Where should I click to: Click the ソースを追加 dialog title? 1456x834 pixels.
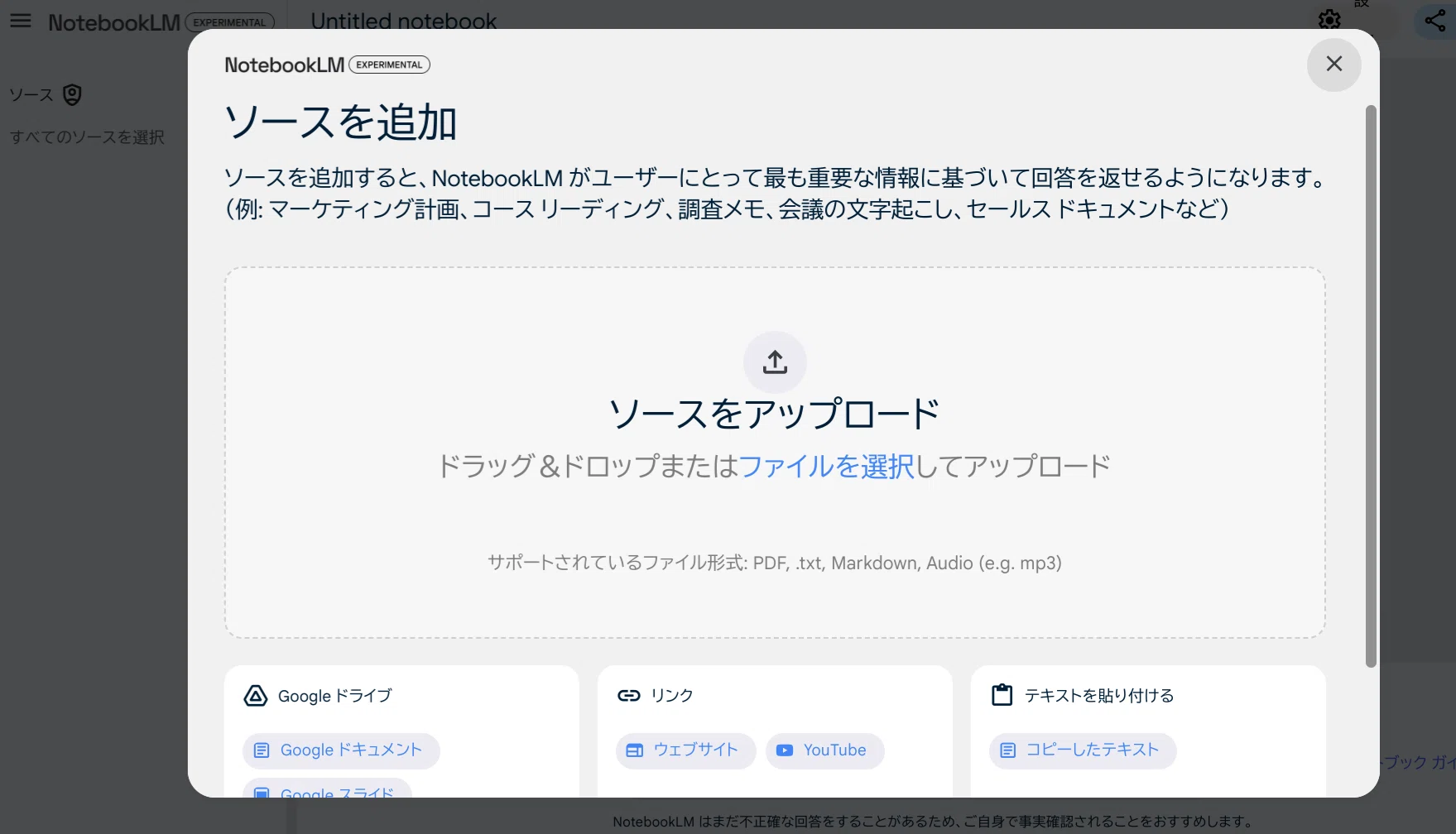[340, 122]
